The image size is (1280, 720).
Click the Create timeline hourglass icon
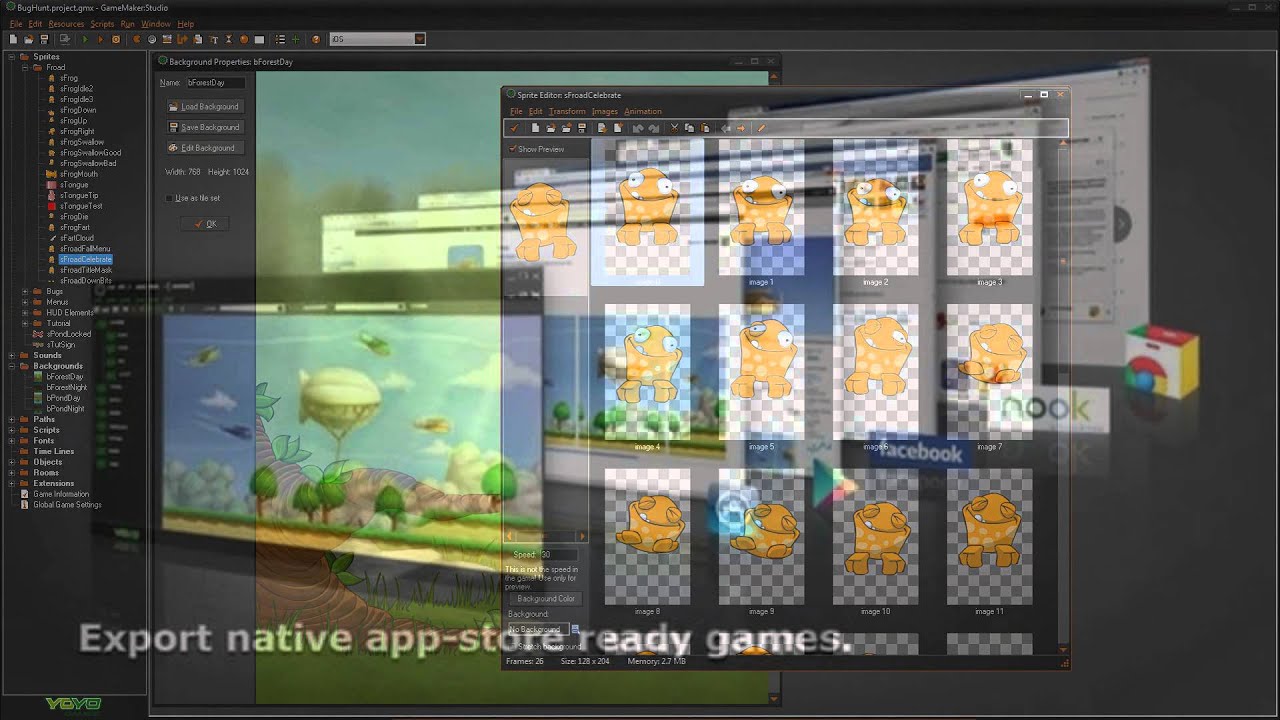229,39
